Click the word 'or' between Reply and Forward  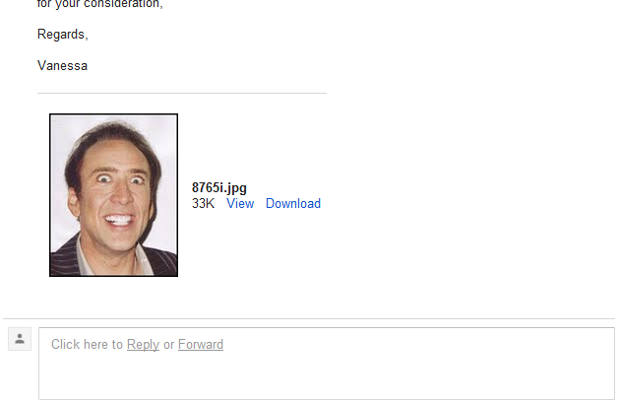click(x=169, y=345)
